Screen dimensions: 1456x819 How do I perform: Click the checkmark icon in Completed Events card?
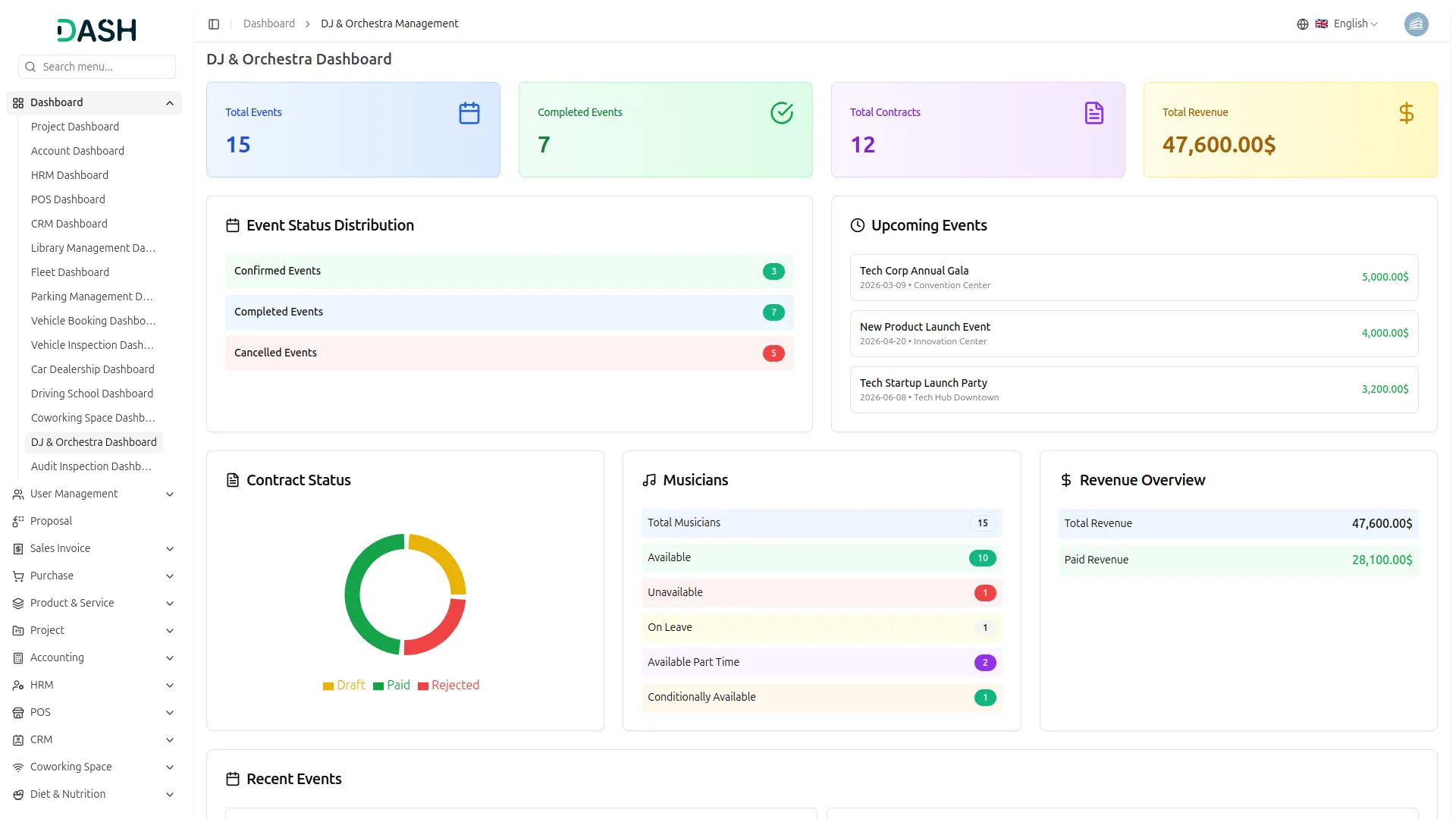[x=781, y=114]
